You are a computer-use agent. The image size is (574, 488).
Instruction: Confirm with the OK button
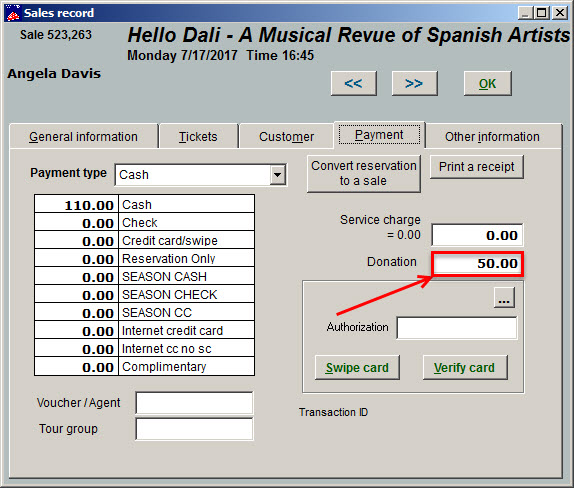[x=488, y=83]
